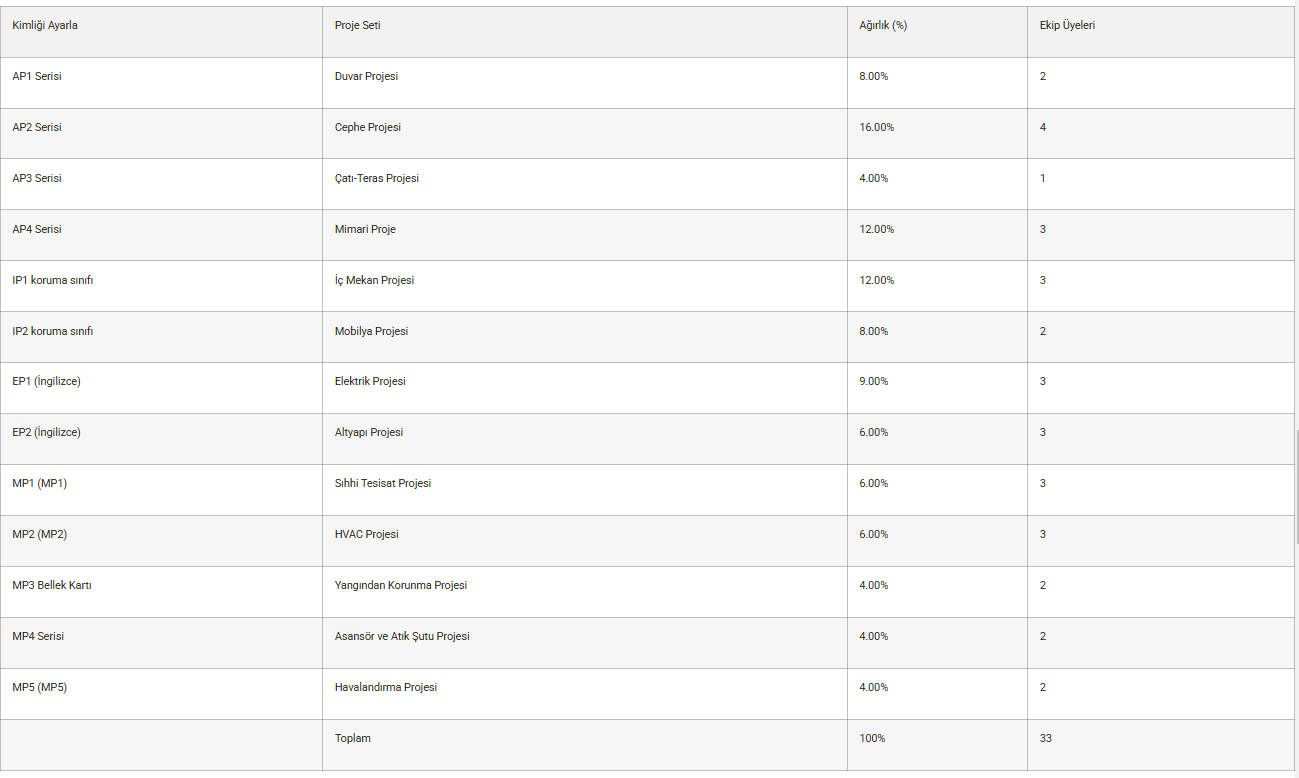Select the team total value 33
The width and height of the screenshot is (1299, 778).
pyautogui.click(x=1045, y=738)
